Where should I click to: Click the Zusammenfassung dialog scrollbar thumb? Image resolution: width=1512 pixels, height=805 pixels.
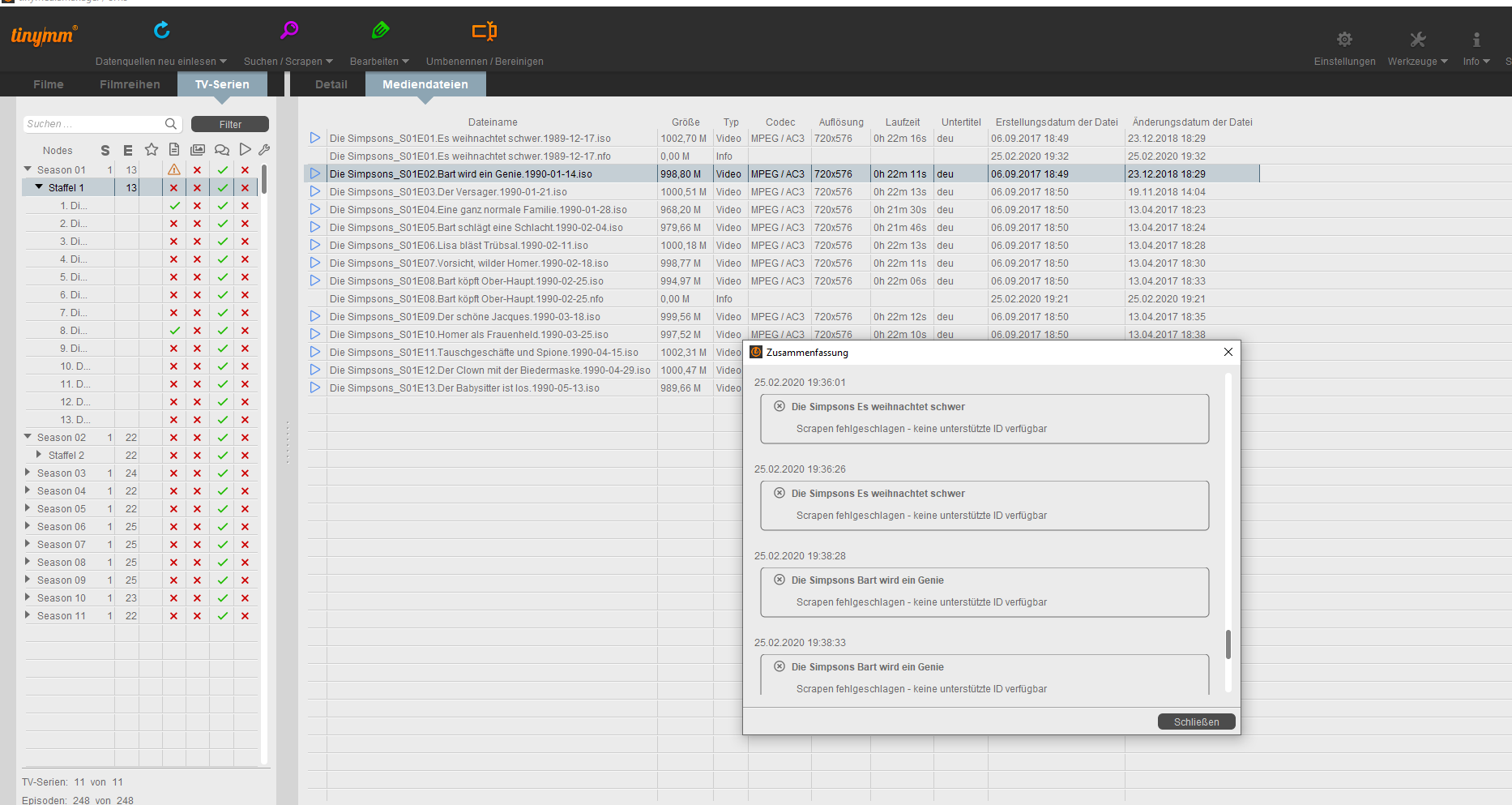tap(1228, 644)
